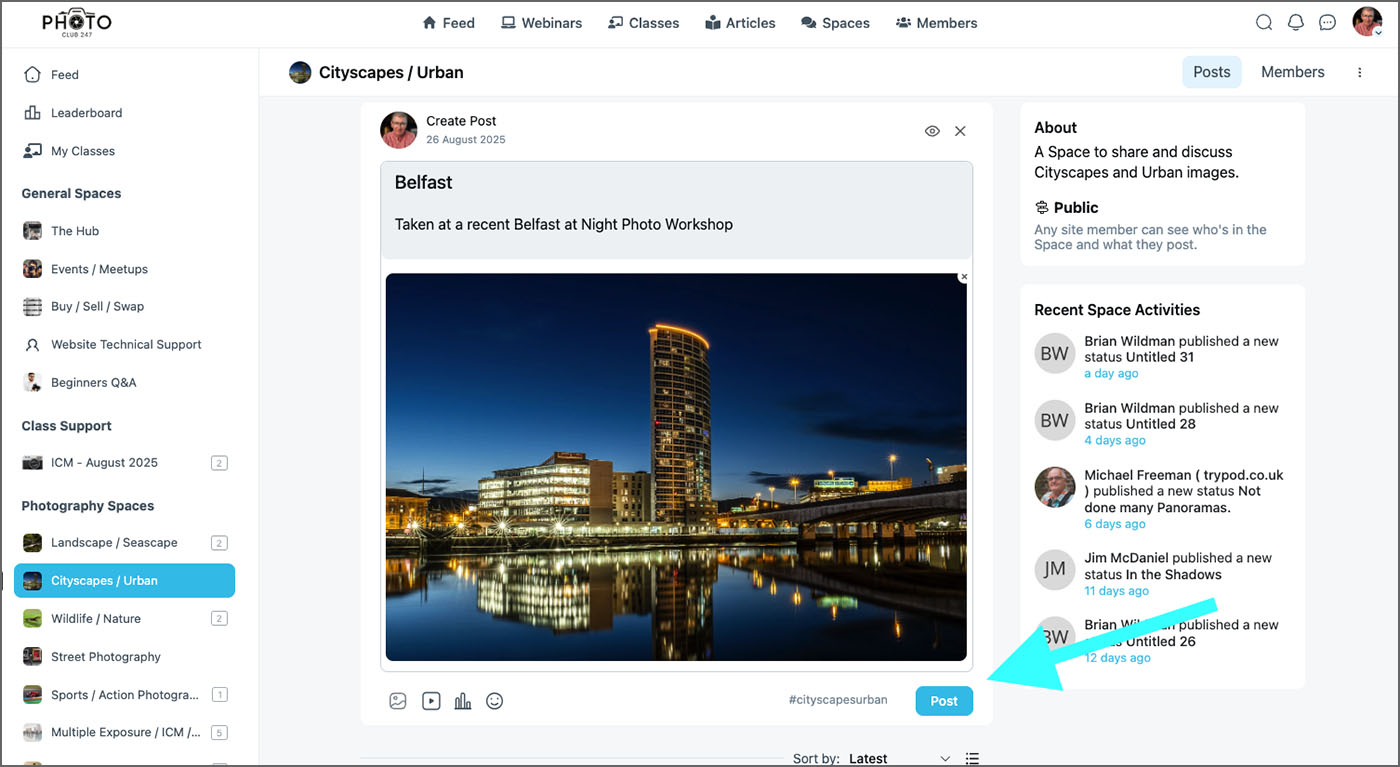Switch to the Posts tab
Screen dimensions: 1400x767
(1212, 72)
